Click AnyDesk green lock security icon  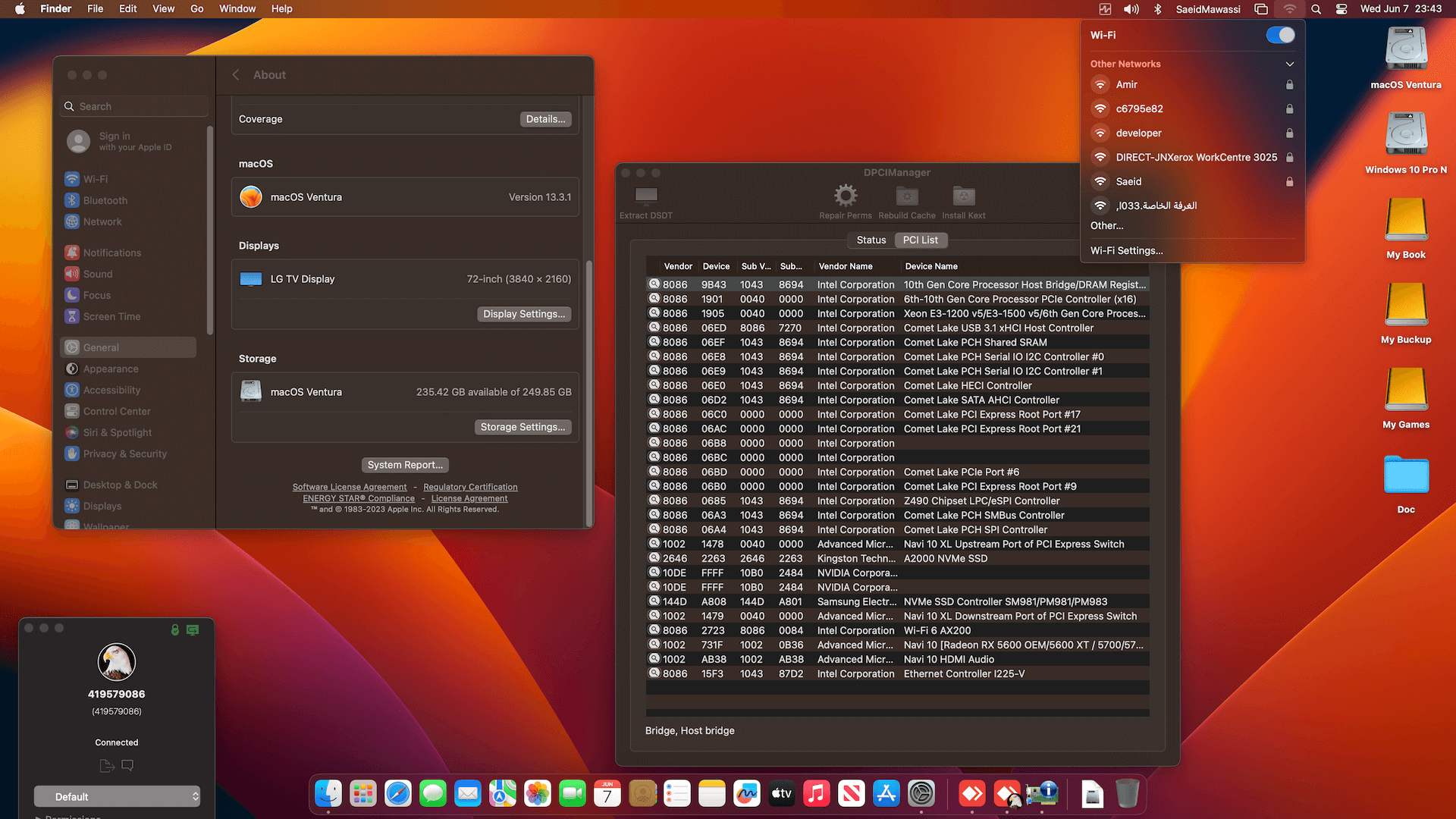click(175, 629)
